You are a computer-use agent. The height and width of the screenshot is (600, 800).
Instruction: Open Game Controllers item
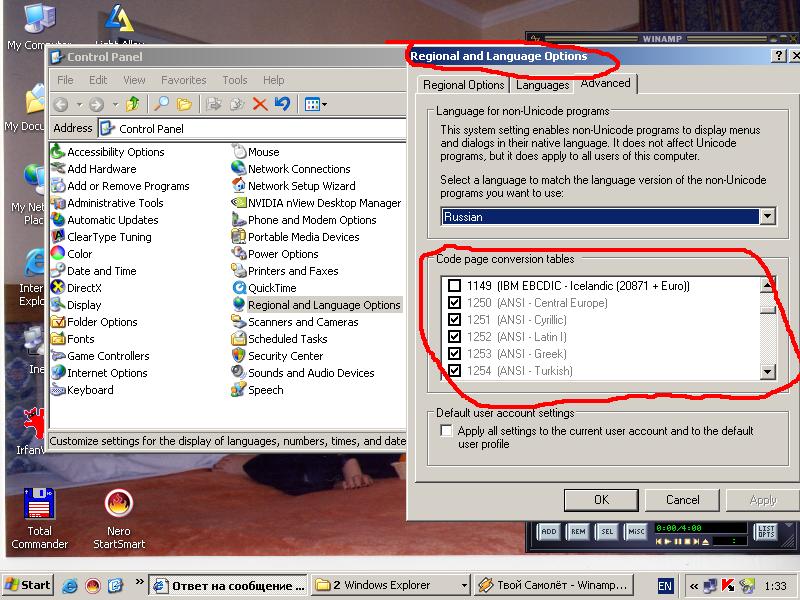pyautogui.click(x=101, y=356)
